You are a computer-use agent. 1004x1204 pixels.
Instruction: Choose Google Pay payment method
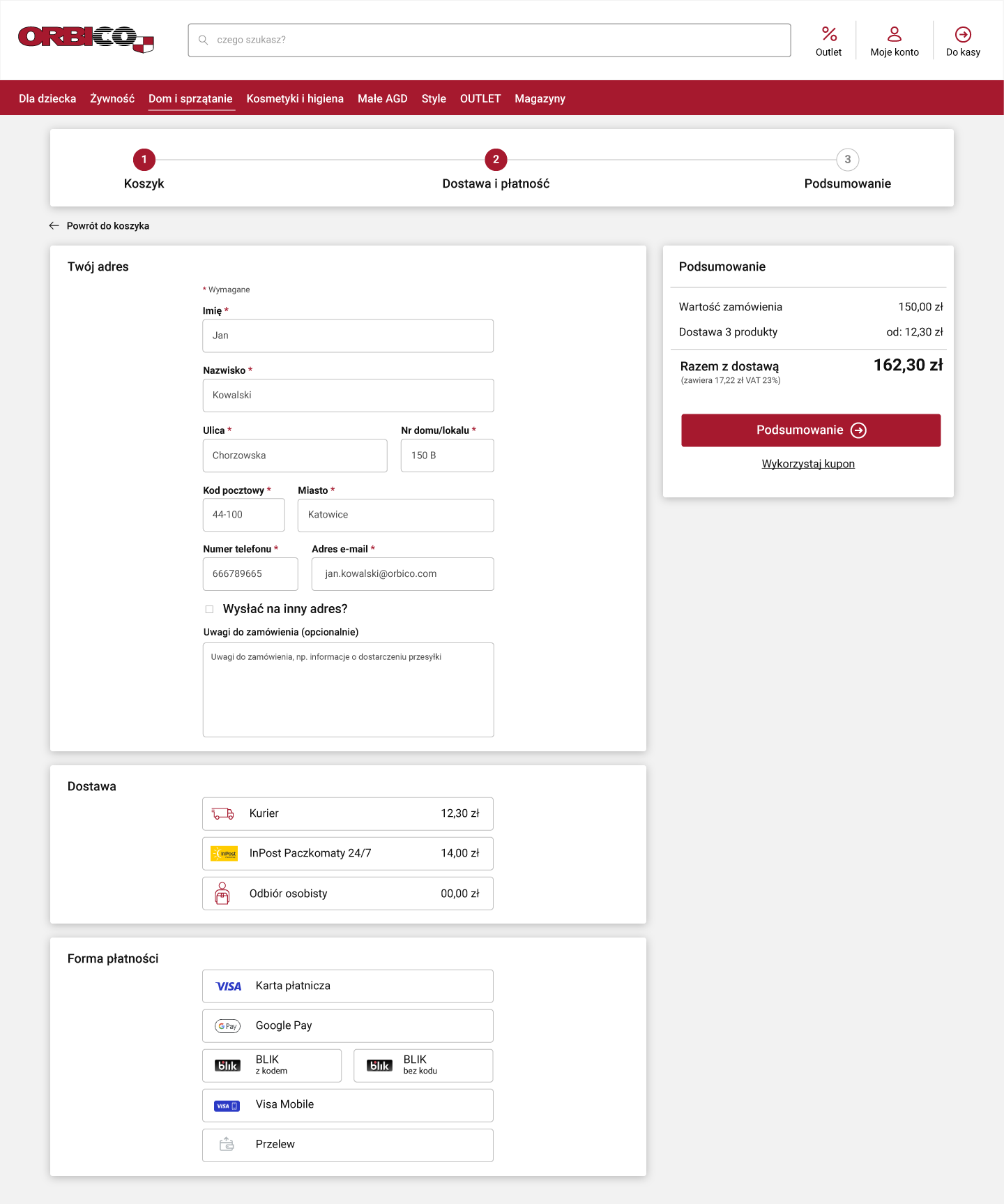click(347, 1025)
